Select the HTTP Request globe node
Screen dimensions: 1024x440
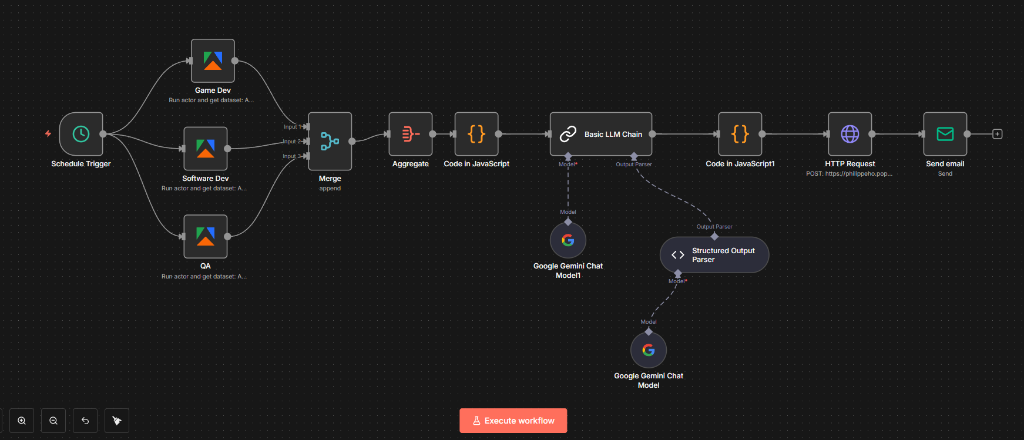click(x=850, y=134)
